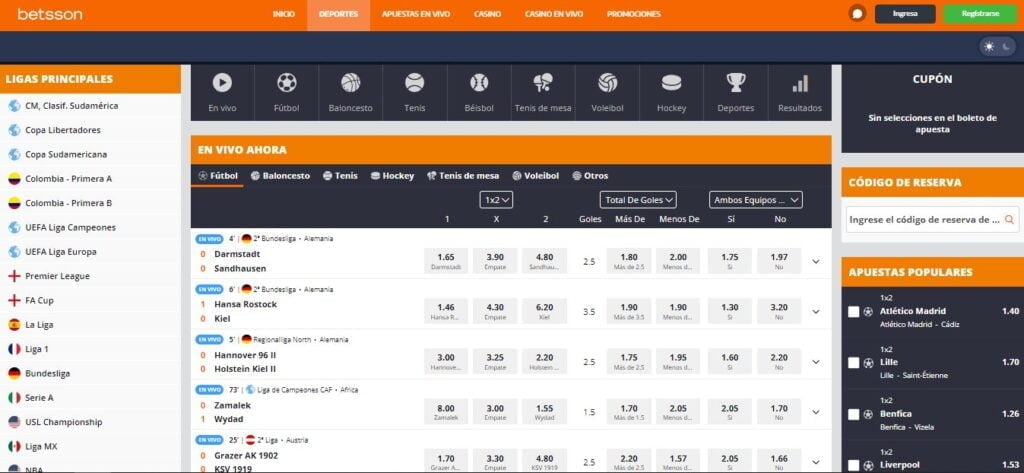Screen dimensions: 1024x473
Task: Expand the Darmstadt vs Sandhausen match row
Action: tap(816, 262)
